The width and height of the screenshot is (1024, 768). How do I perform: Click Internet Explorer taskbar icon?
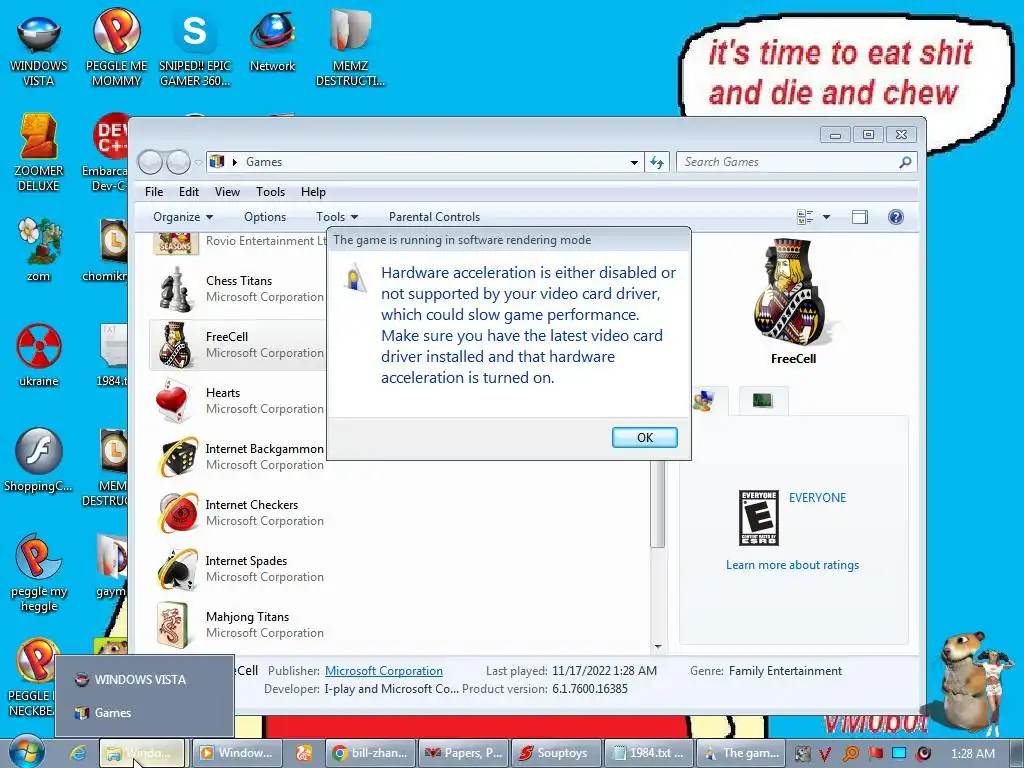point(78,753)
